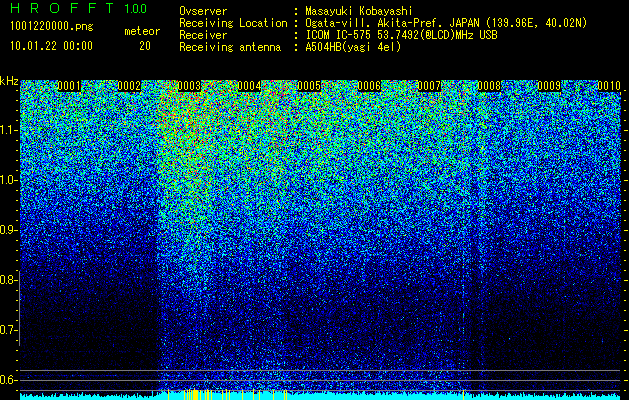The height and width of the screenshot is (400, 629).
Task: Click the 1.1 frequency axis label
Action: pos(8,130)
